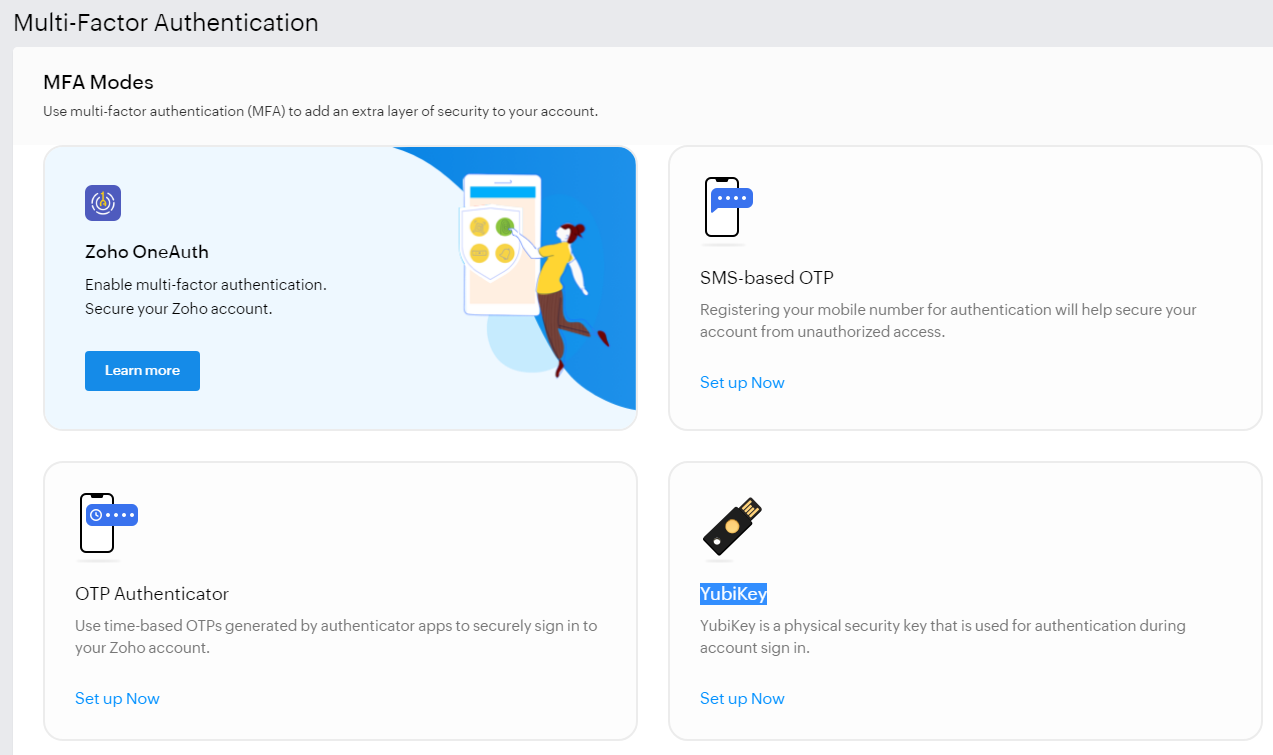
Task: Click the highlighted YubiKey heading
Action: 733,594
